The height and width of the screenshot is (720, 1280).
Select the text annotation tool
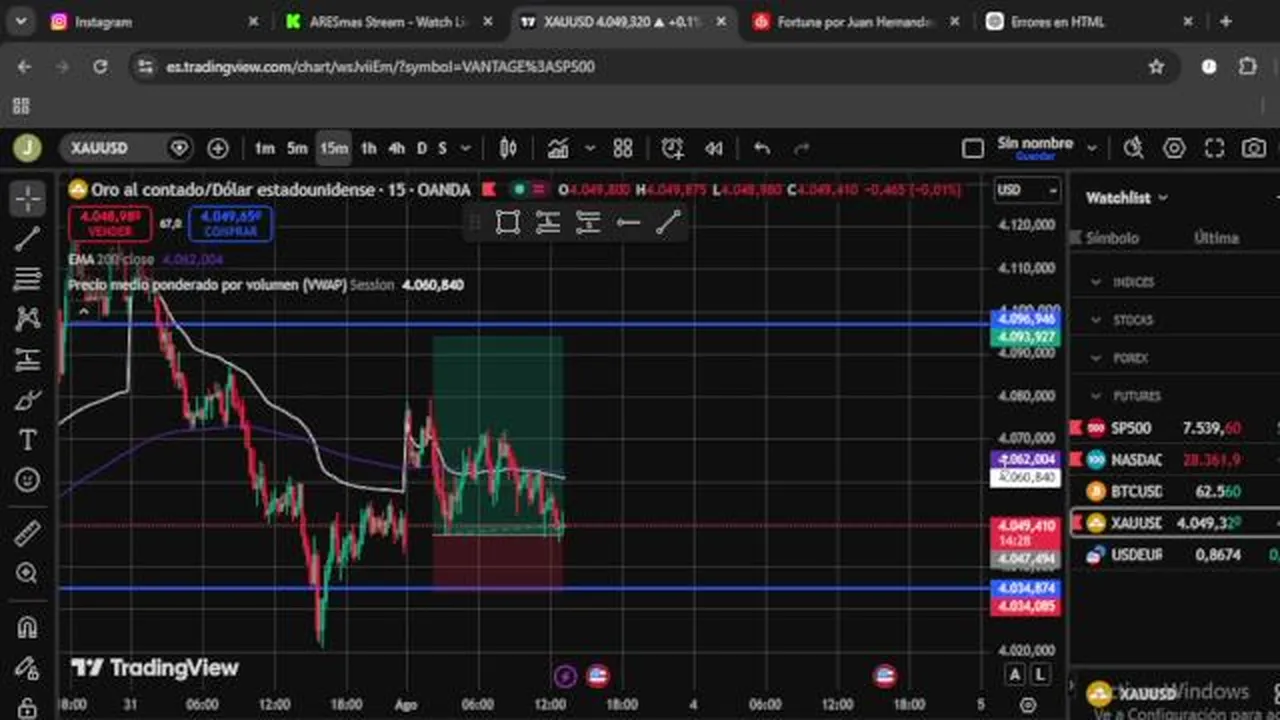[x=27, y=440]
